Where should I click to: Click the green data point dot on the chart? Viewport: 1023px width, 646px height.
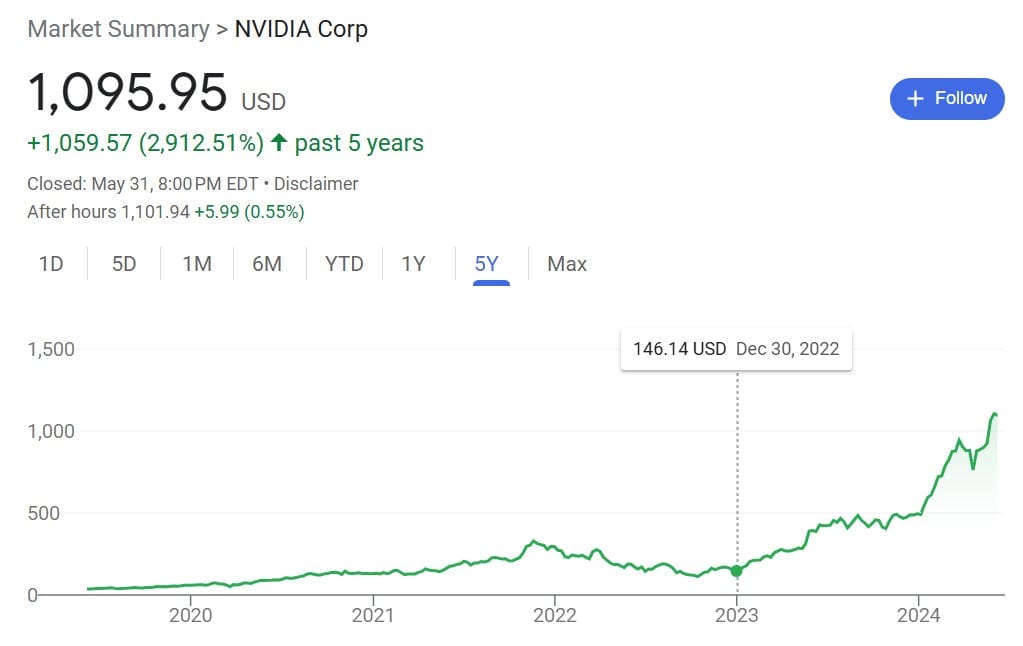(737, 570)
